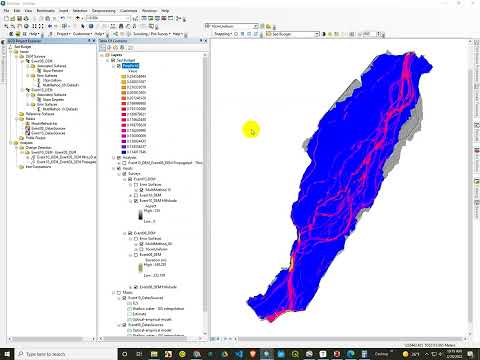The image size is (480, 360).
Task: Toggle the Inputs group layer checkbox
Action: click(119, 168)
